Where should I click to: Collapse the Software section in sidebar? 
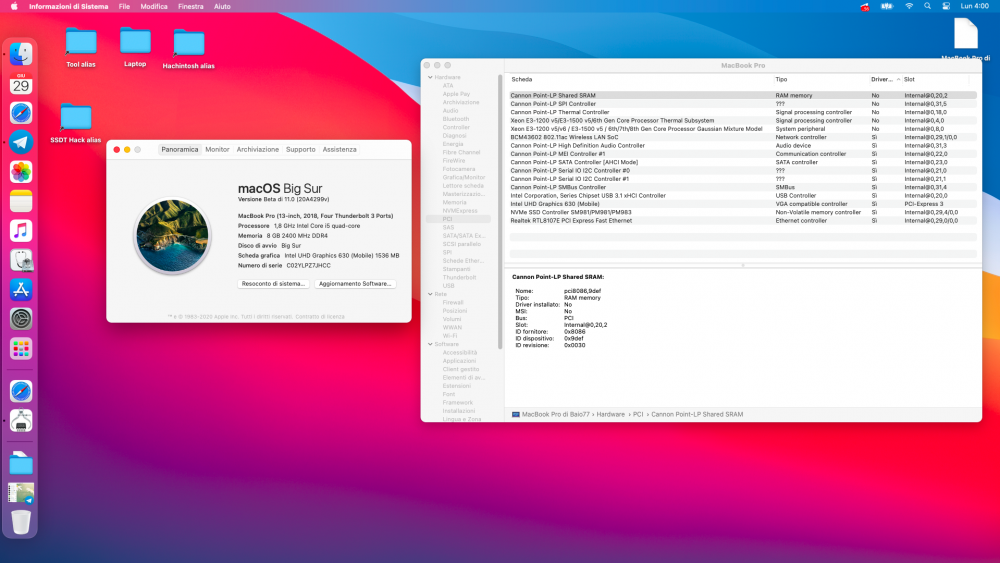tap(430, 344)
